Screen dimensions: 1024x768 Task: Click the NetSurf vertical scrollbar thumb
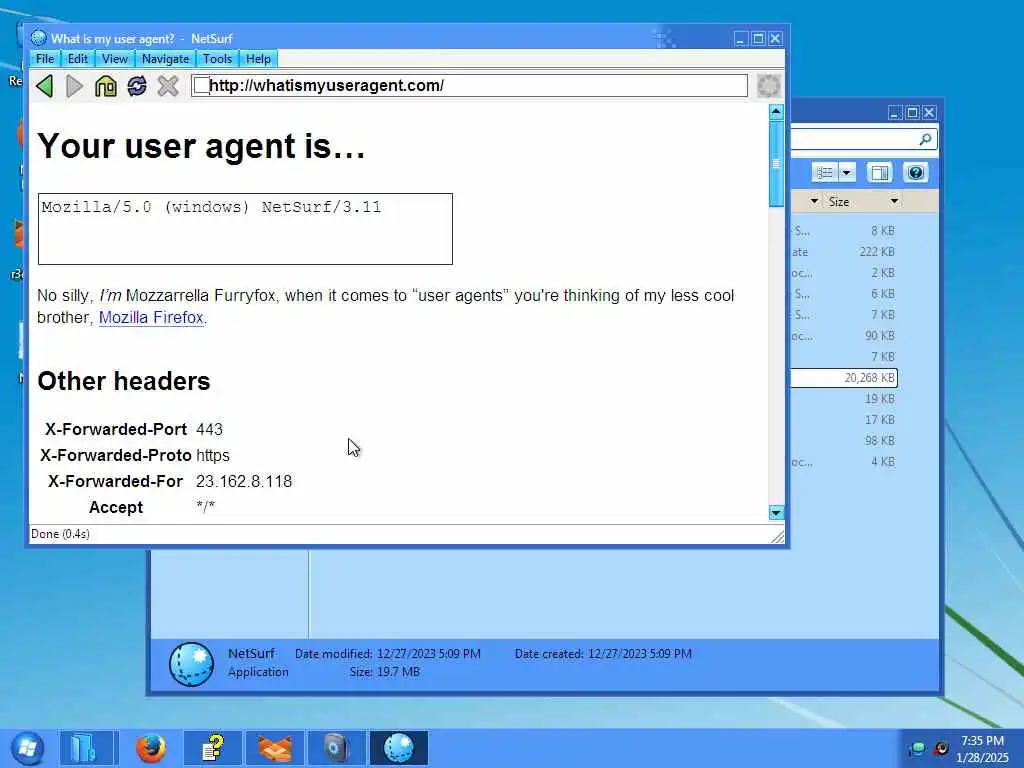[x=776, y=163]
